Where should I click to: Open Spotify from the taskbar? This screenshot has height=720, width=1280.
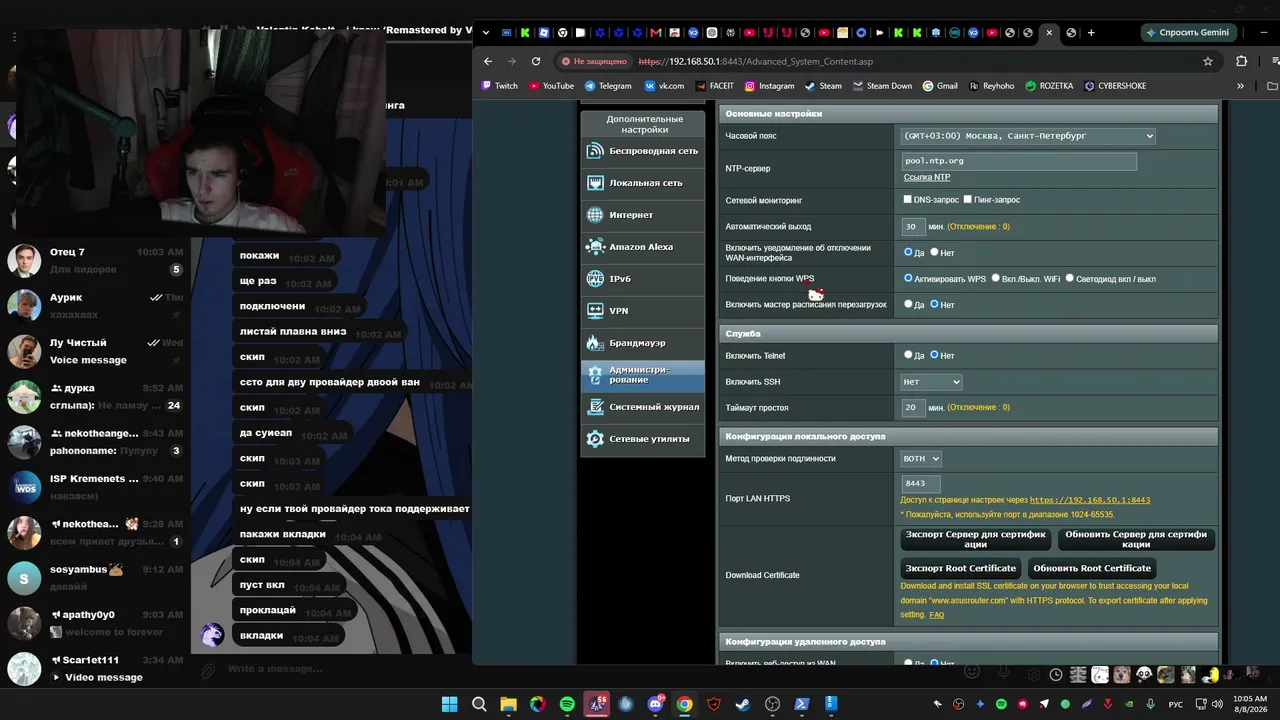[567, 704]
